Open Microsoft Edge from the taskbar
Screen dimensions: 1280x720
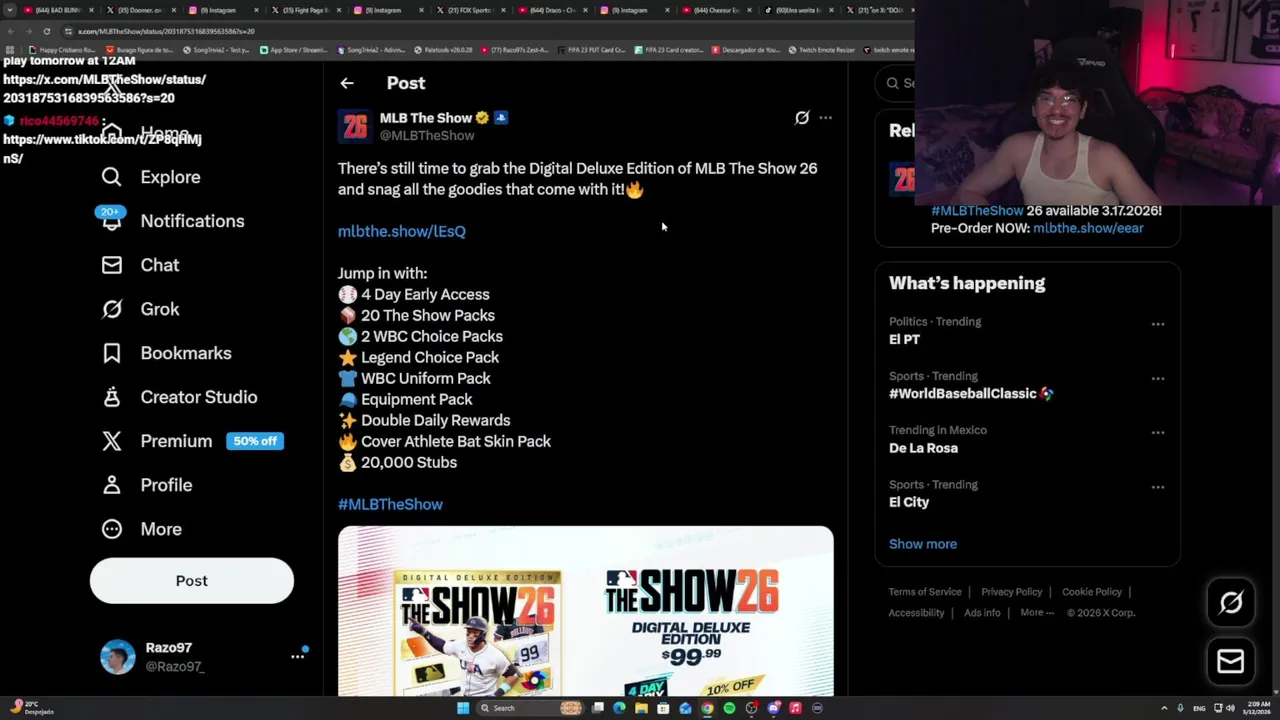click(619, 708)
